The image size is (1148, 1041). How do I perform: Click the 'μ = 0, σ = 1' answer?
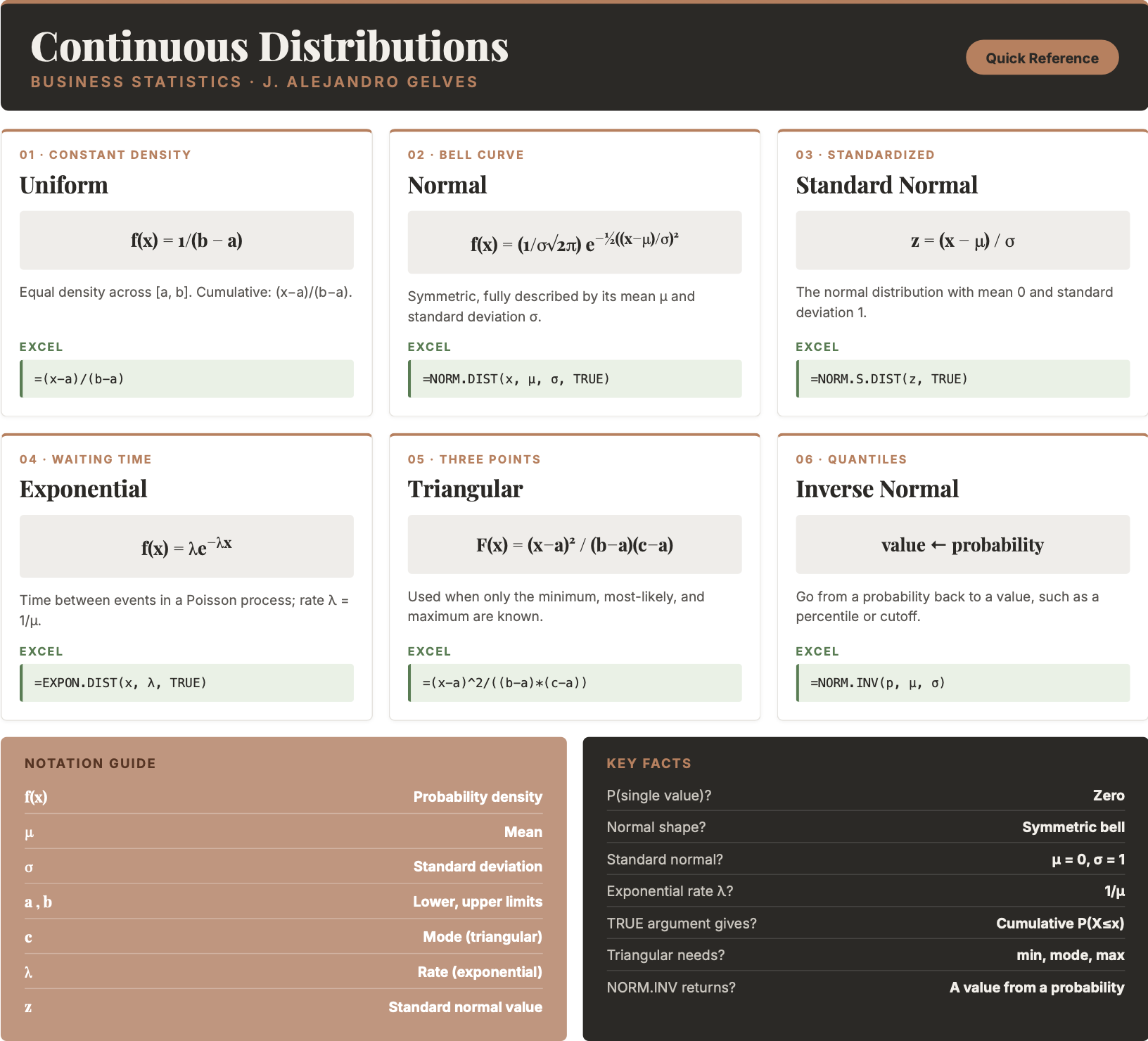pos(1088,860)
